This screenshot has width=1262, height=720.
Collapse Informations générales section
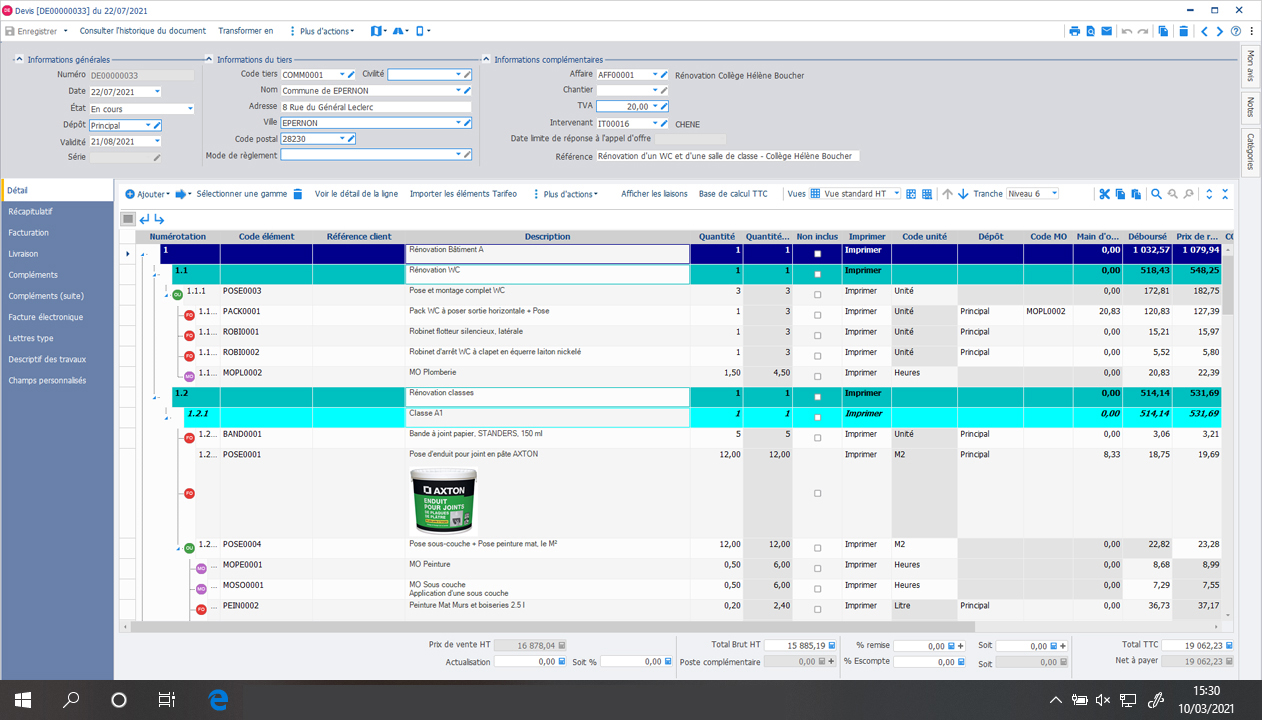[x=19, y=60]
